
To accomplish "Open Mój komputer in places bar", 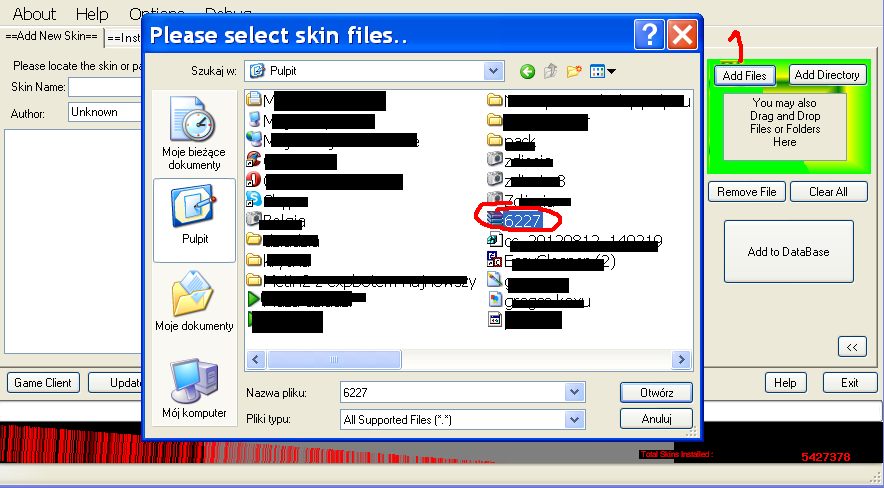I will tap(194, 389).
